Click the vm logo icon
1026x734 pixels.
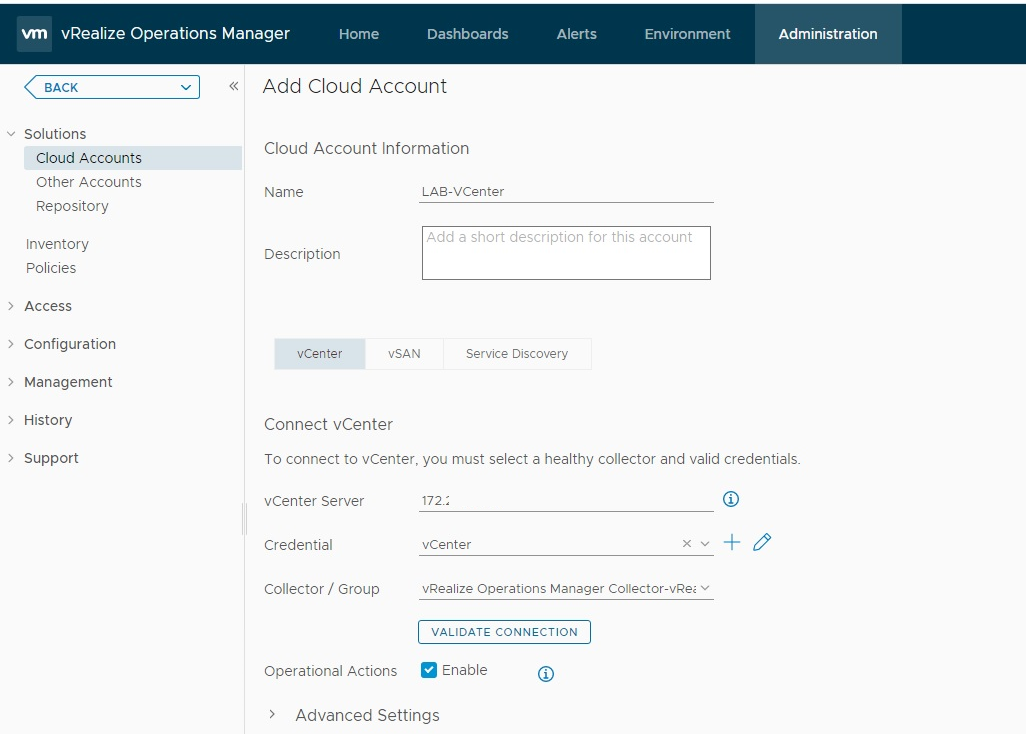point(34,34)
